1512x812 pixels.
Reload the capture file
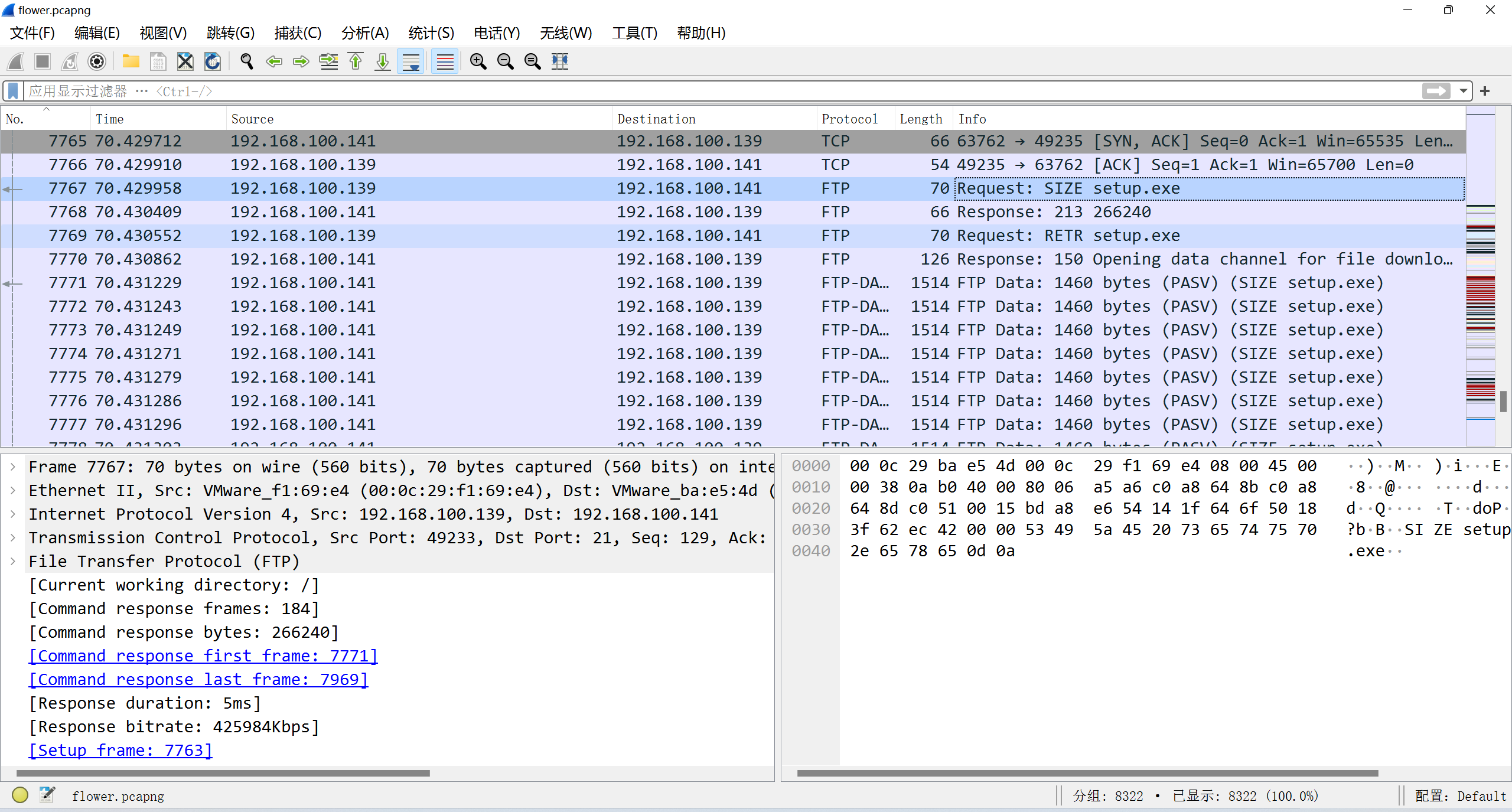(x=213, y=61)
